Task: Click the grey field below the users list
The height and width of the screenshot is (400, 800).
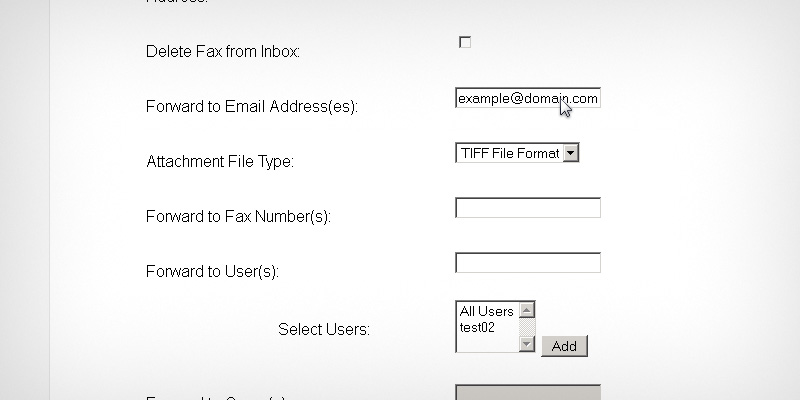Action: tap(527, 391)
